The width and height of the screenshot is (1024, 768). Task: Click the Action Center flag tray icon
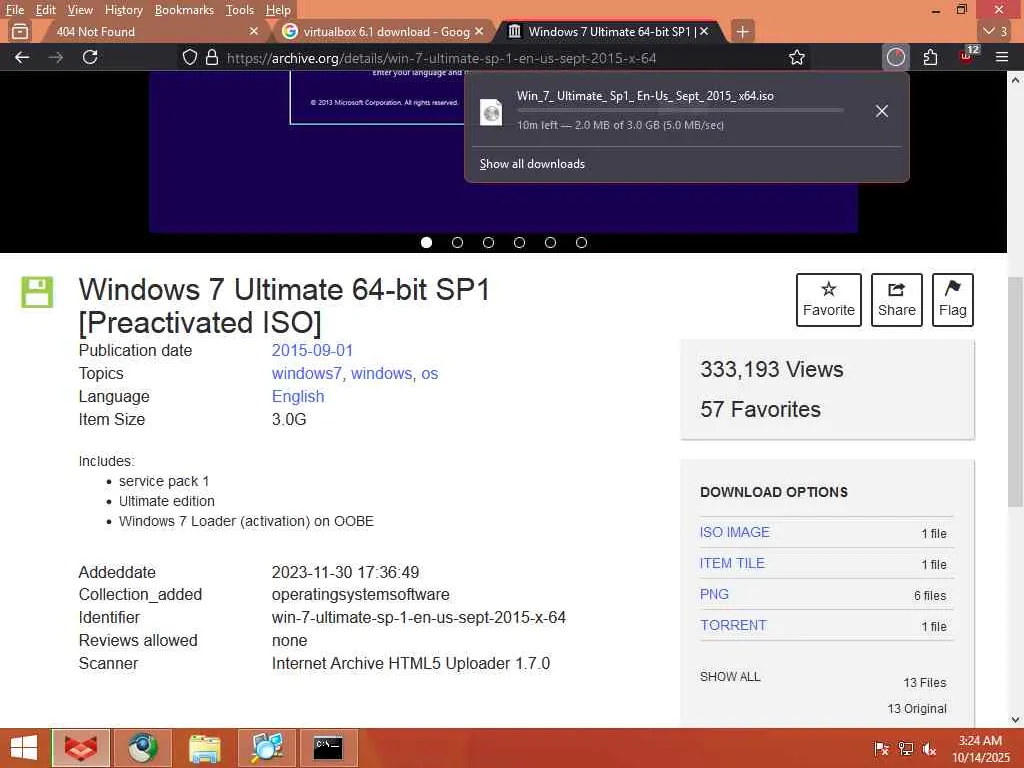click(x=881, y=748)
